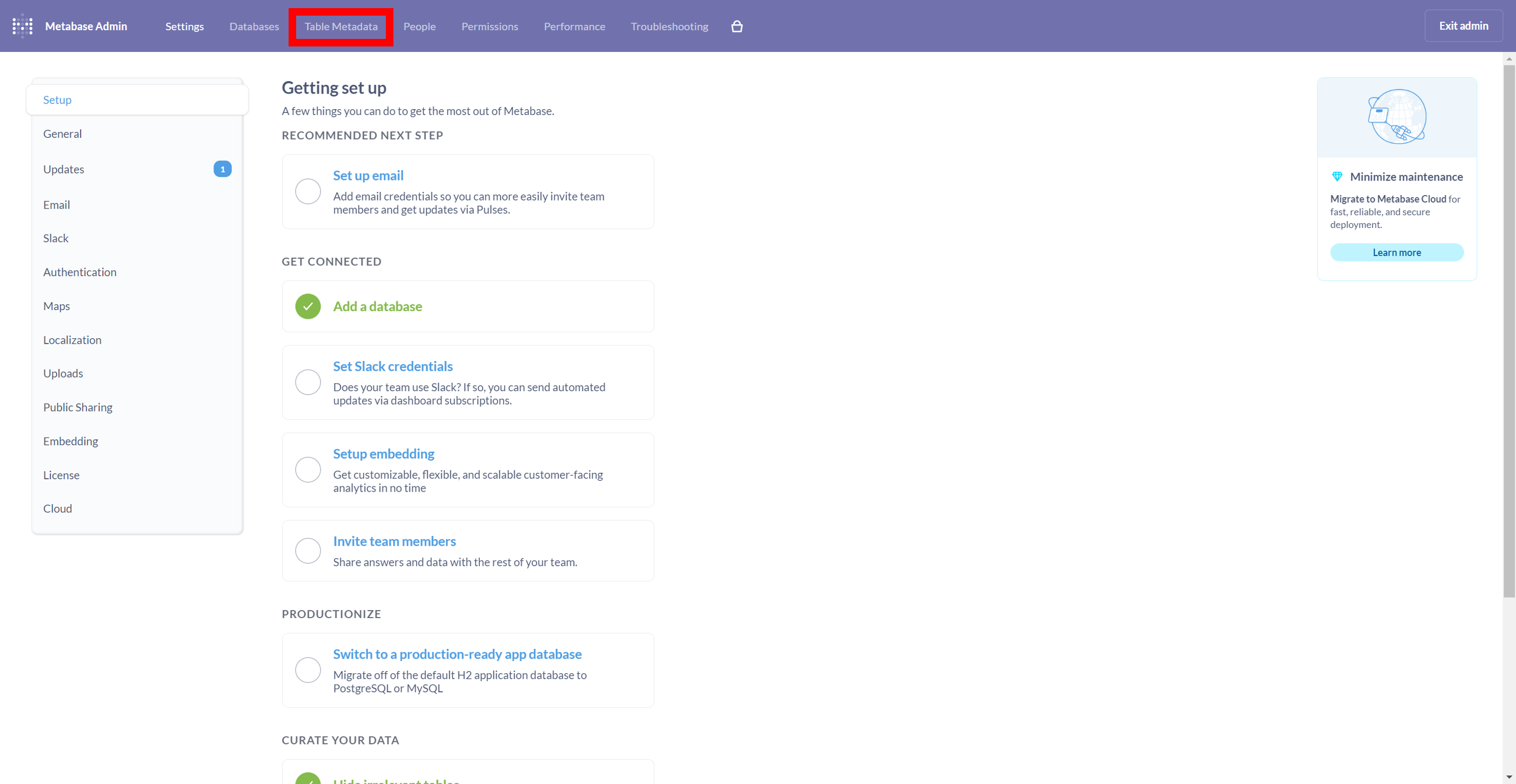
Task: Select Uploads in the settings sidebar
Action: [x=137, y=373]
